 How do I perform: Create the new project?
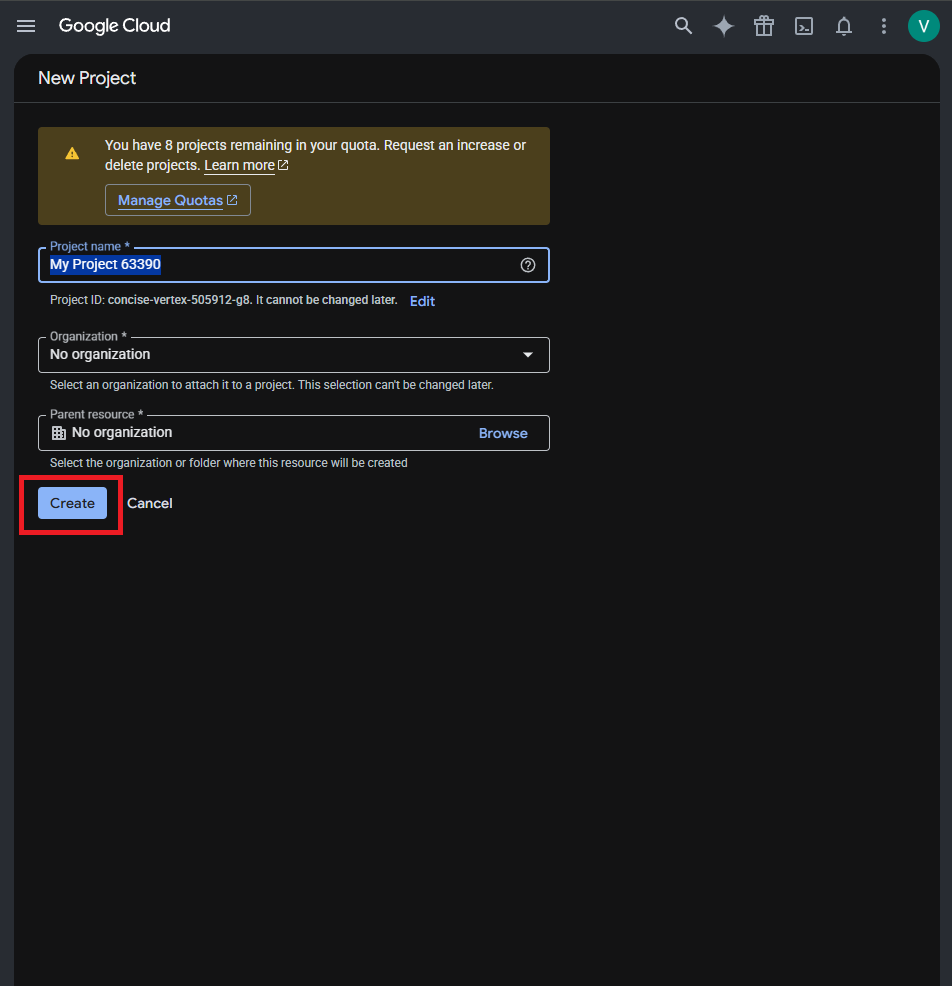(72, 503)
